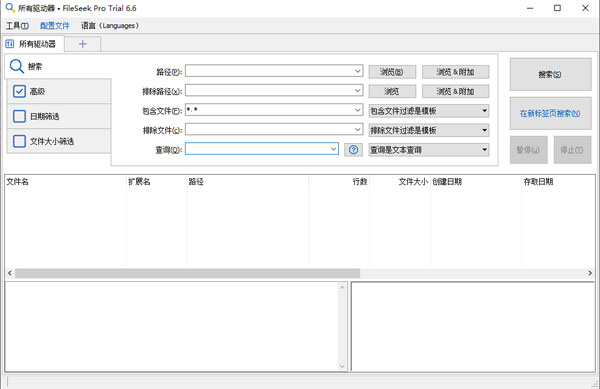600x389 pixels.
Task: Click the 所有驱动器 tab icon
Action: (x=10, y=44)
